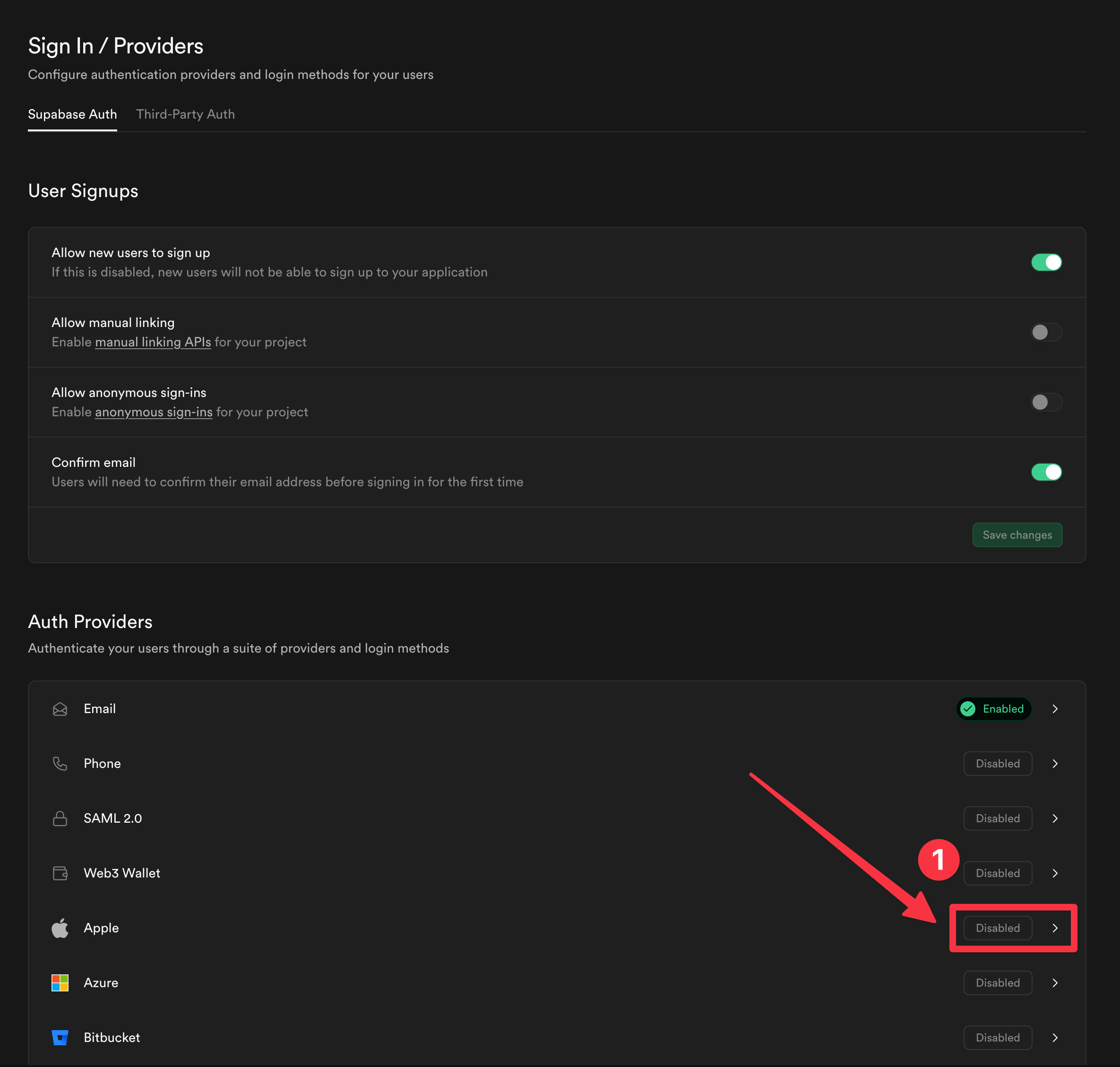Select the Supabase Auth tab
This screenshot has width=1120, height=1067.
coord(72,114)
